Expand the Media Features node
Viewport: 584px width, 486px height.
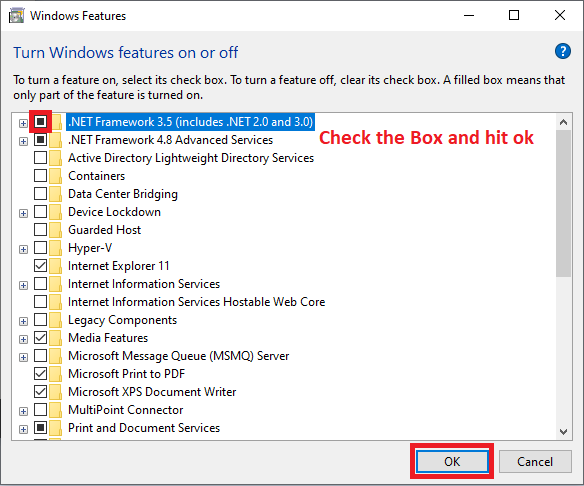point(23,339)
